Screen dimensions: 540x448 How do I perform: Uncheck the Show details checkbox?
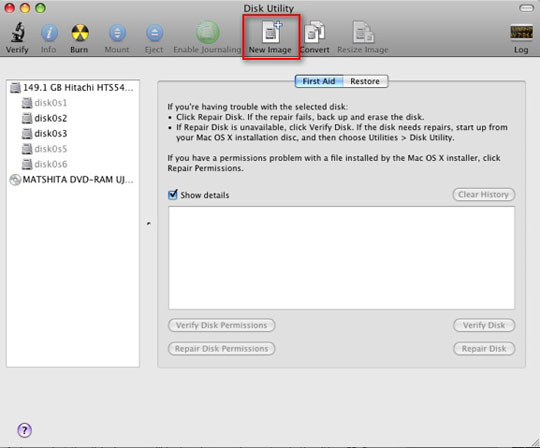(173, 195)
